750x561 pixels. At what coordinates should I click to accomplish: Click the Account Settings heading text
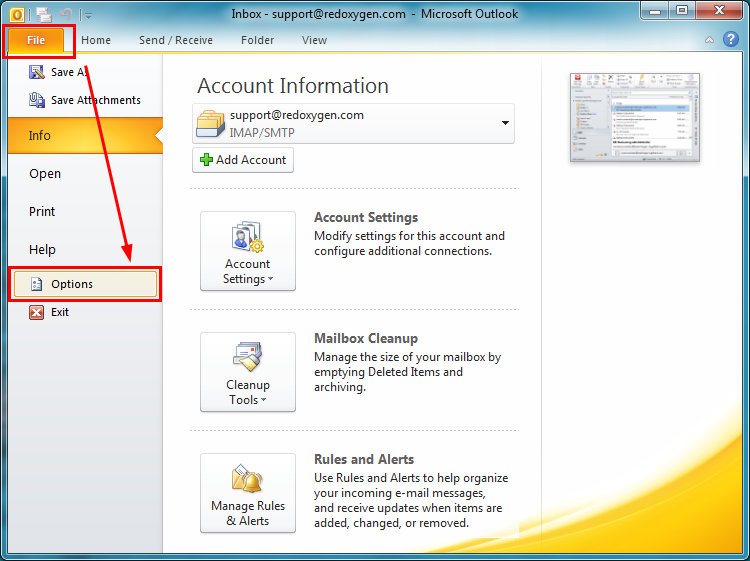pyautogui.click(x=366, y=218)
